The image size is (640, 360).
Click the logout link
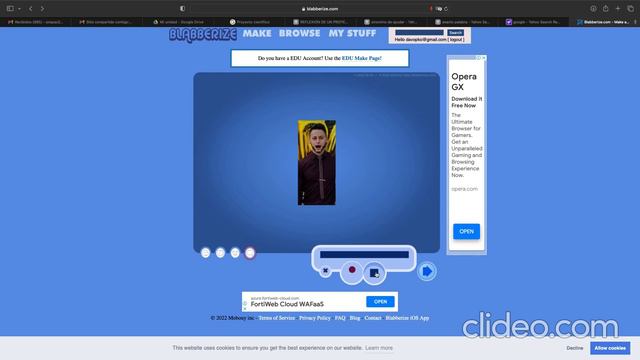(456, 40)
